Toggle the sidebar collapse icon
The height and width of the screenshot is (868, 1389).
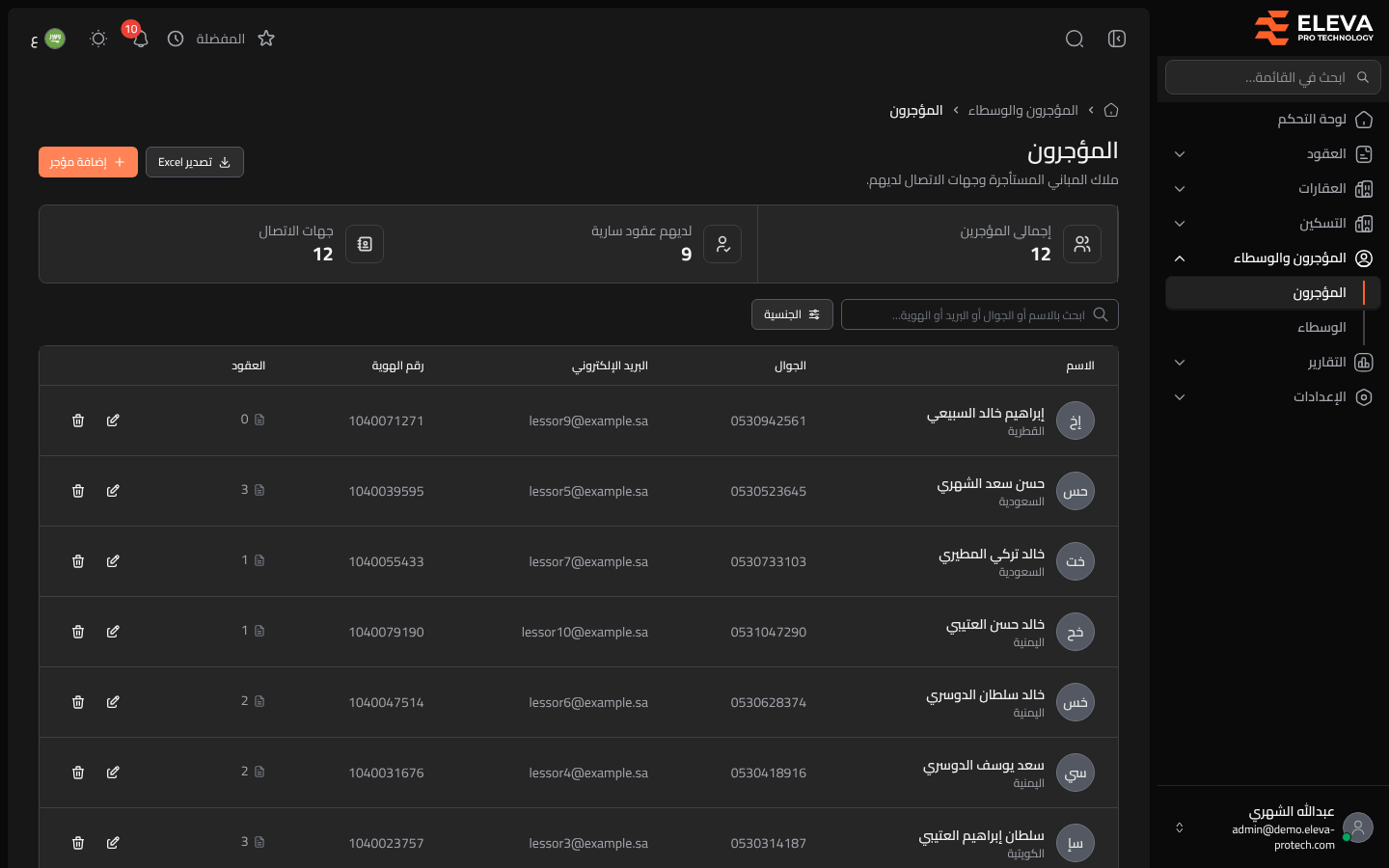point(1117,39)
